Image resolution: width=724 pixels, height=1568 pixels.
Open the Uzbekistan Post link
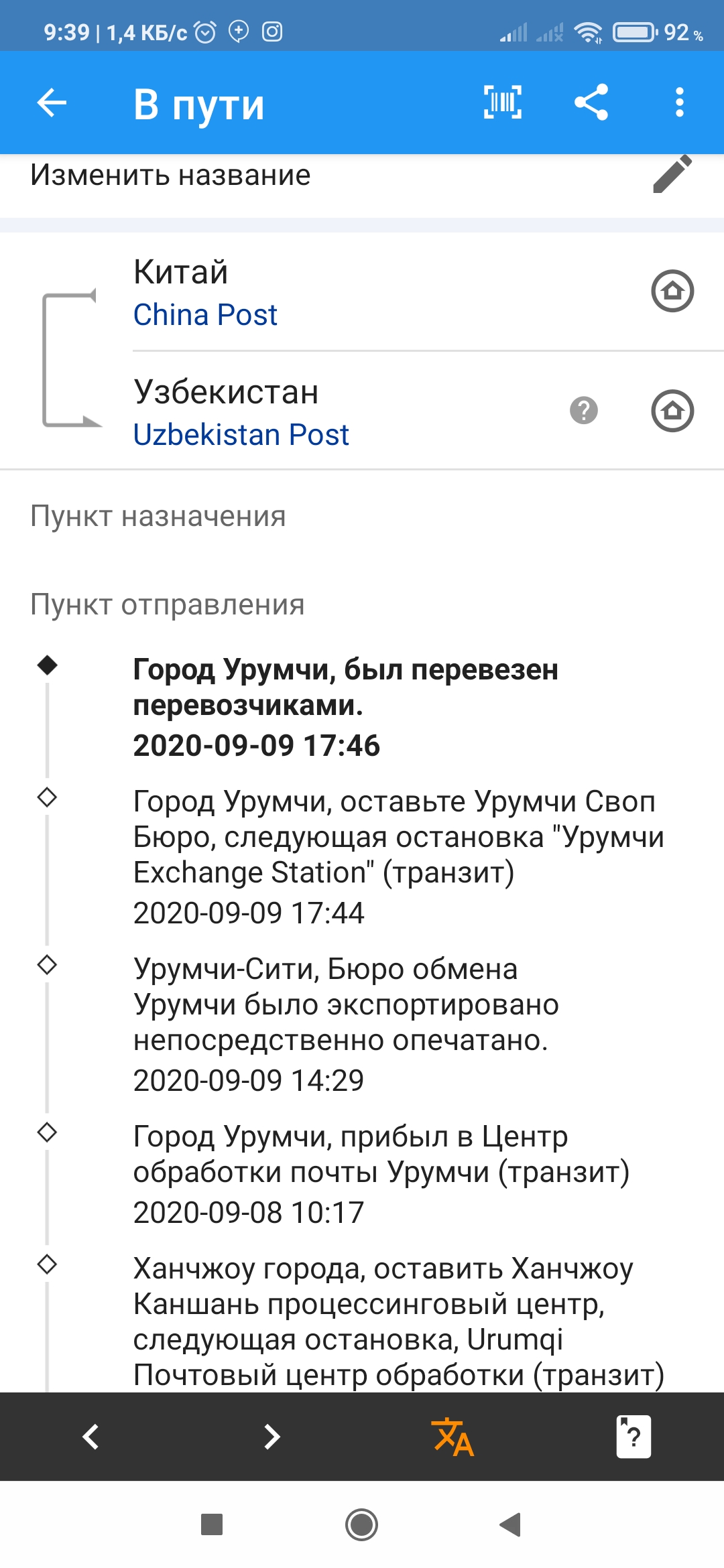click(241, 435)
